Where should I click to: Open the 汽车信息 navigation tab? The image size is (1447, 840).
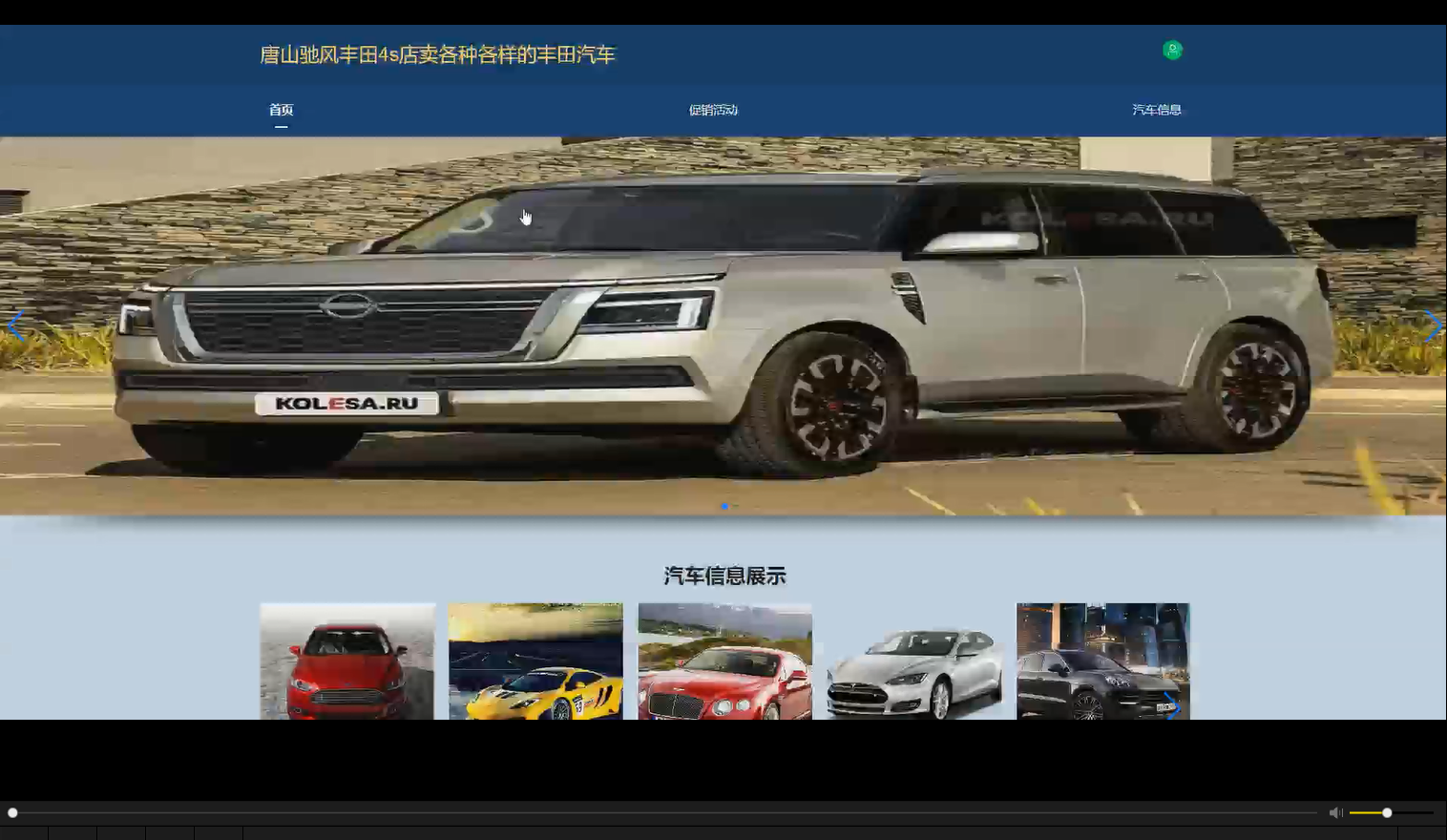pyautogui.click(x=1157, y=110)
